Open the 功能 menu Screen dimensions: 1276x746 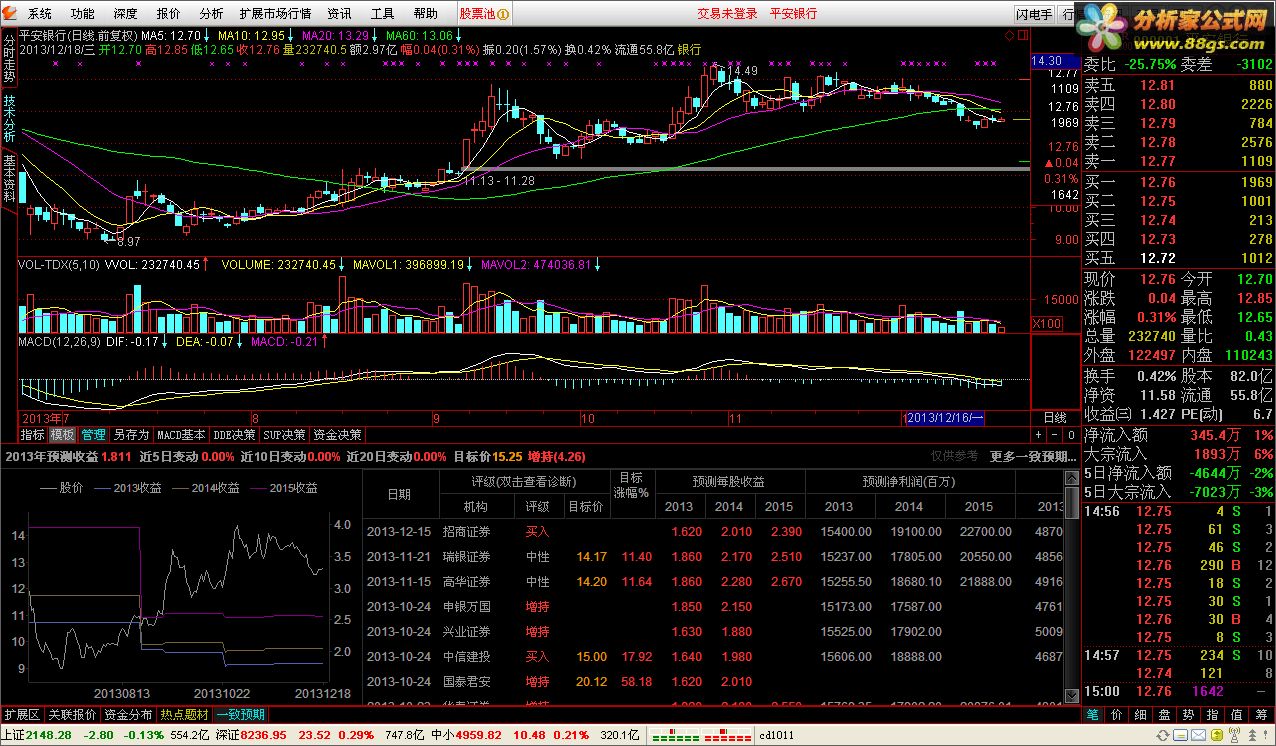point(83,14)
